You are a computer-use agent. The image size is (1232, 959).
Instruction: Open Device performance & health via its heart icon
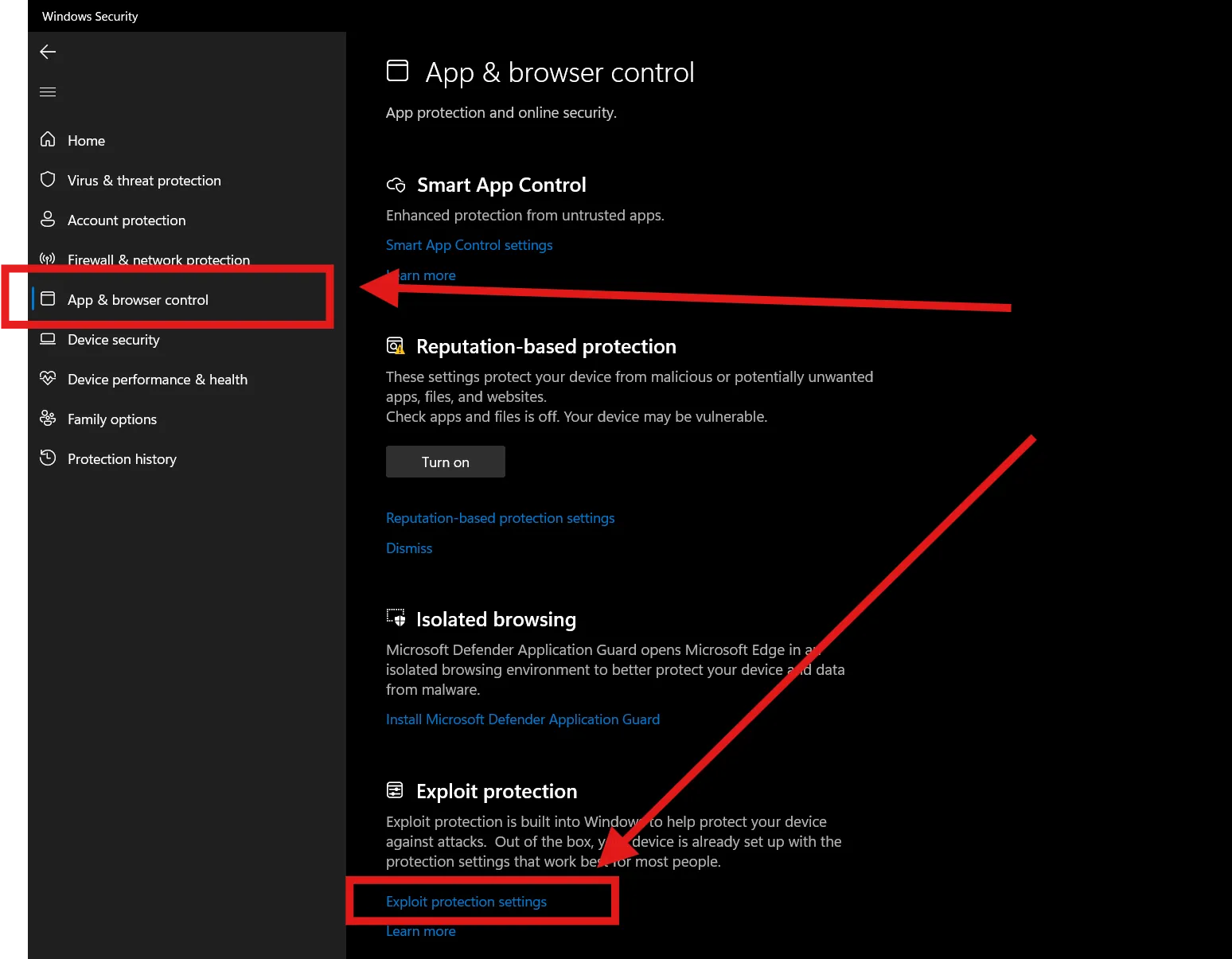pos(48,379)
